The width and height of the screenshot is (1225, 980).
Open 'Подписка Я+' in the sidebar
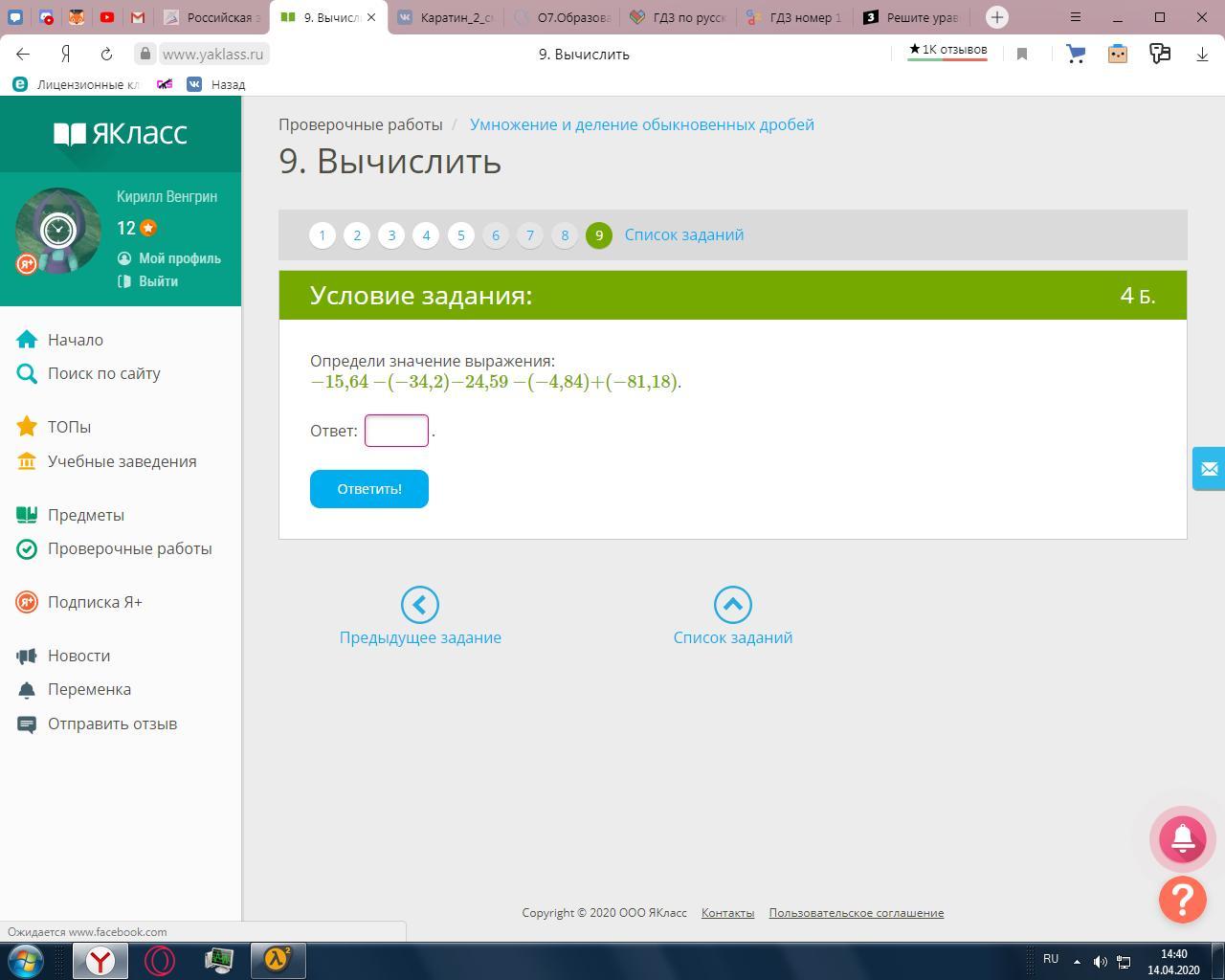point(79,602)
